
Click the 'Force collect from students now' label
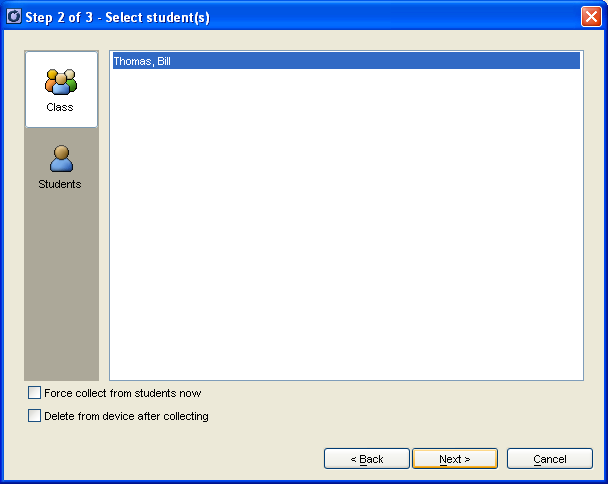tap(122, 393)
